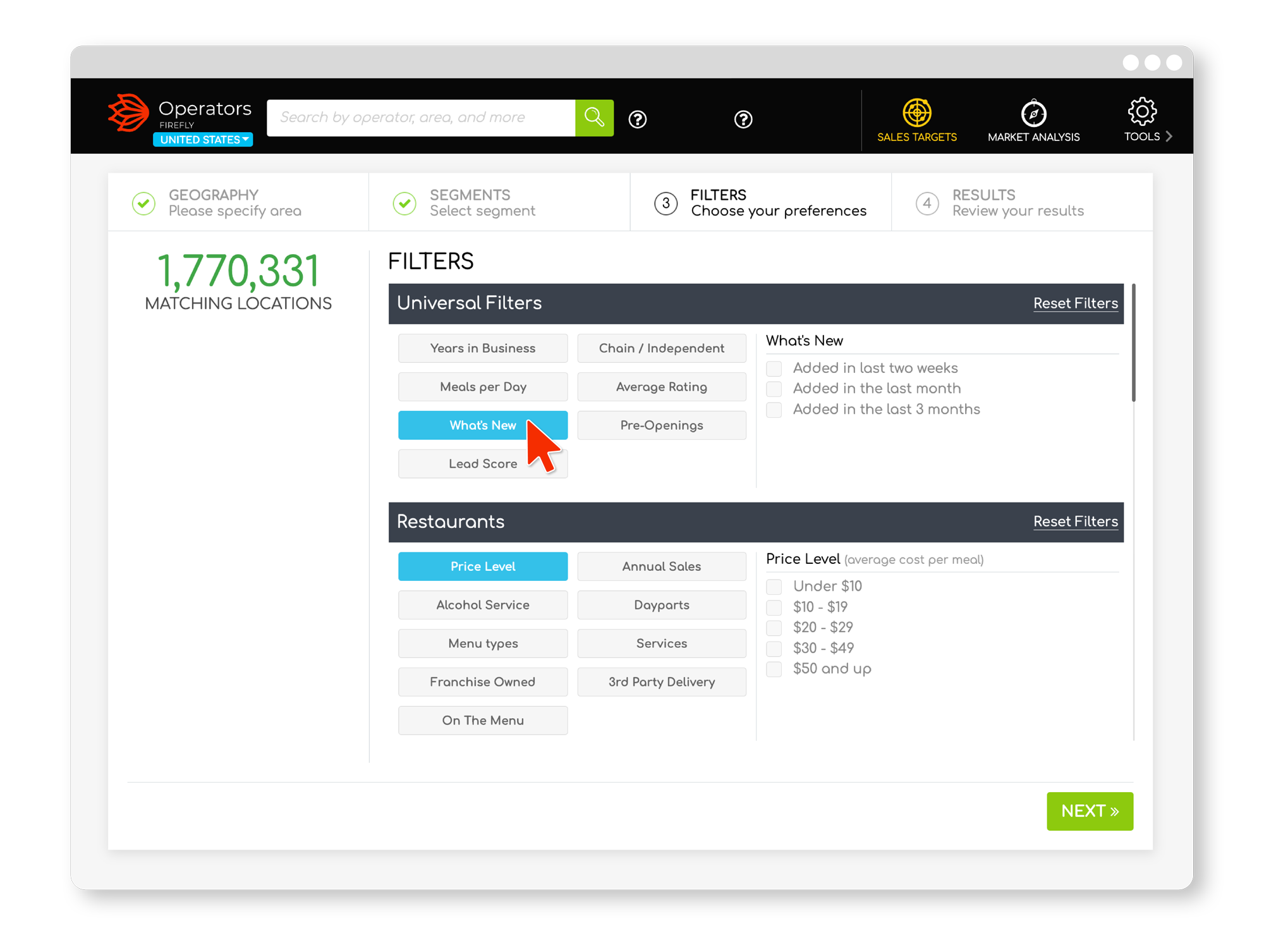This screenshot has width=1264, height=952.
Task: Click the green search magnifier icon
Action: (593, 118)
